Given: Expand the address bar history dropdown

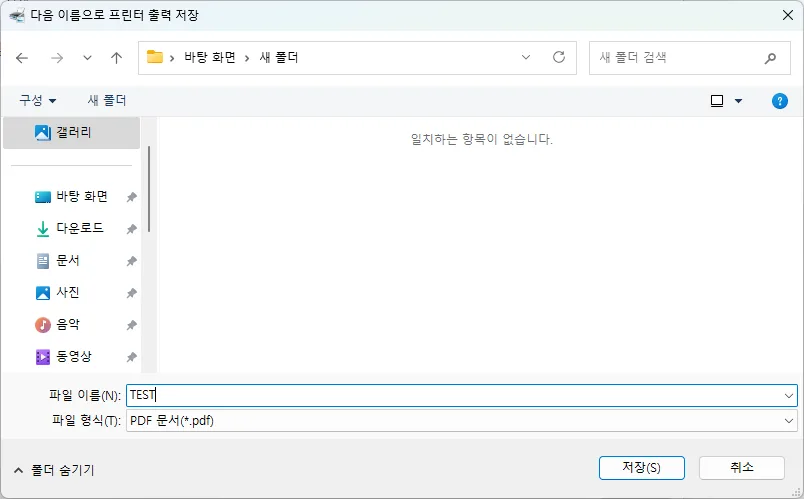Looking at the screenshot, I should point(526,58).
